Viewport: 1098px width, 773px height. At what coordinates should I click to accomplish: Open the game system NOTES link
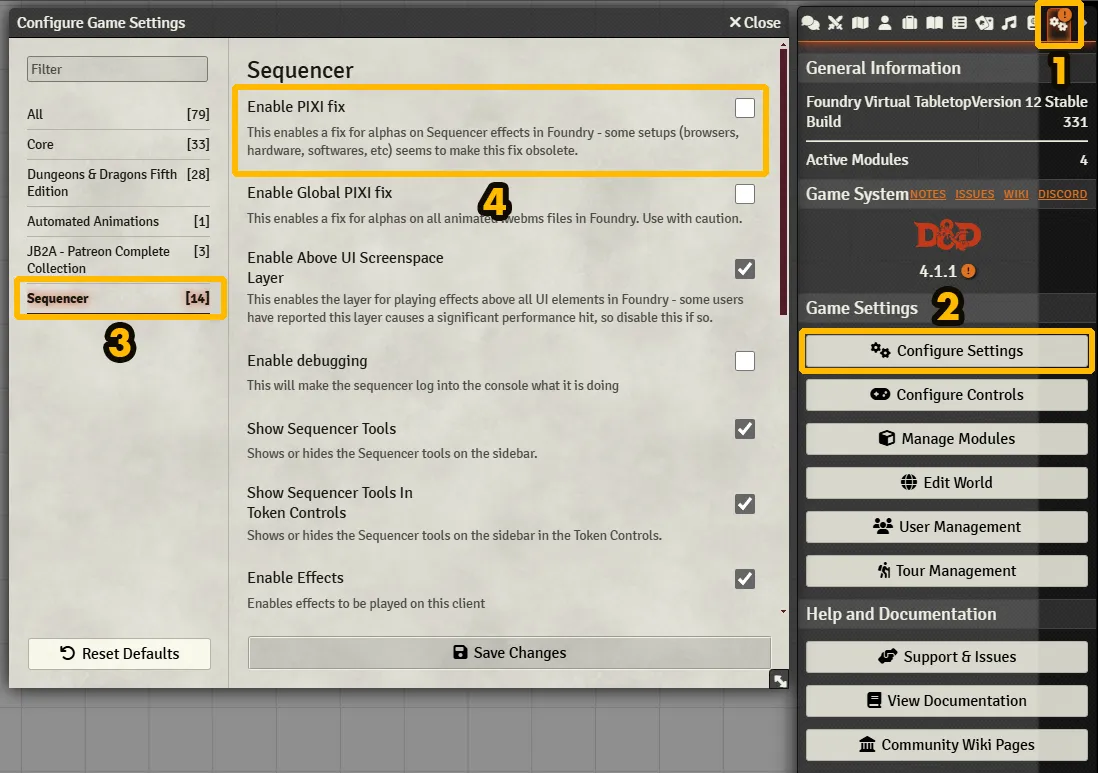928,195
